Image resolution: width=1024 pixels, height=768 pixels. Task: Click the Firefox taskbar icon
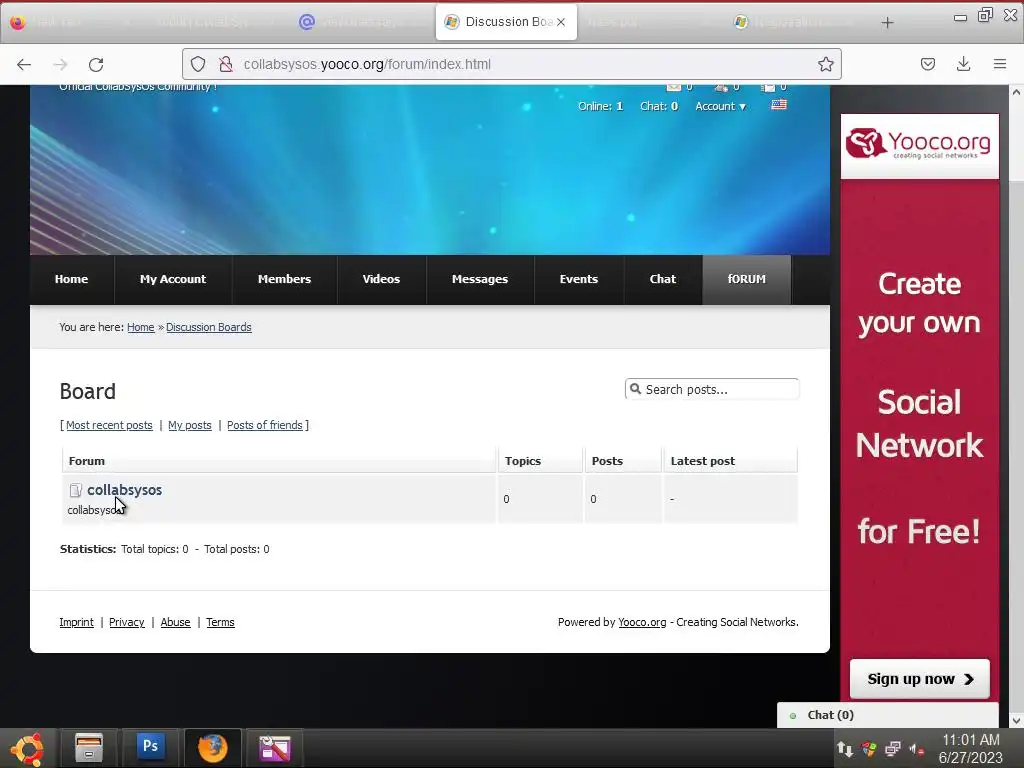(x=213, y=748)
